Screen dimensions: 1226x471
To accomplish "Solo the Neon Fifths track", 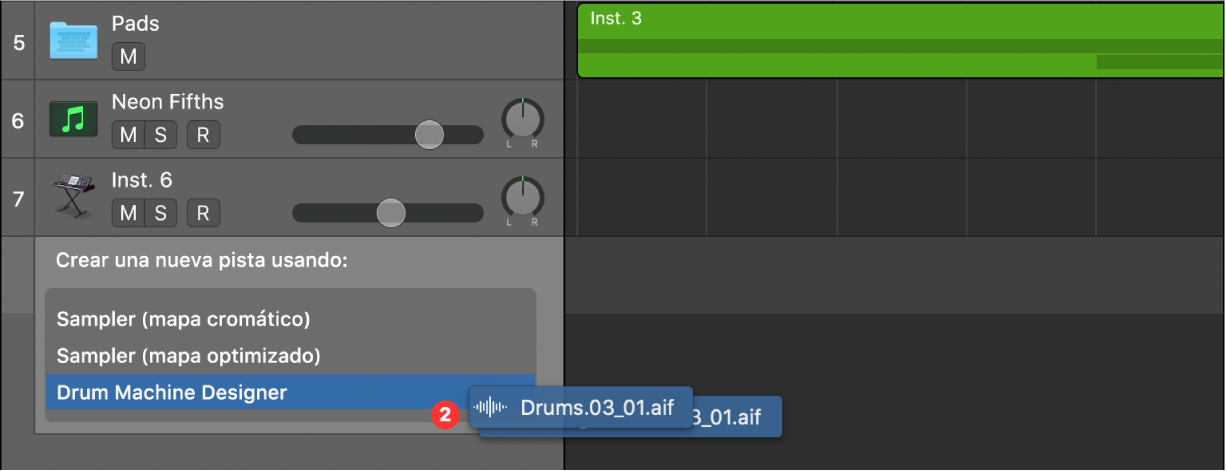I will point(160,134).
